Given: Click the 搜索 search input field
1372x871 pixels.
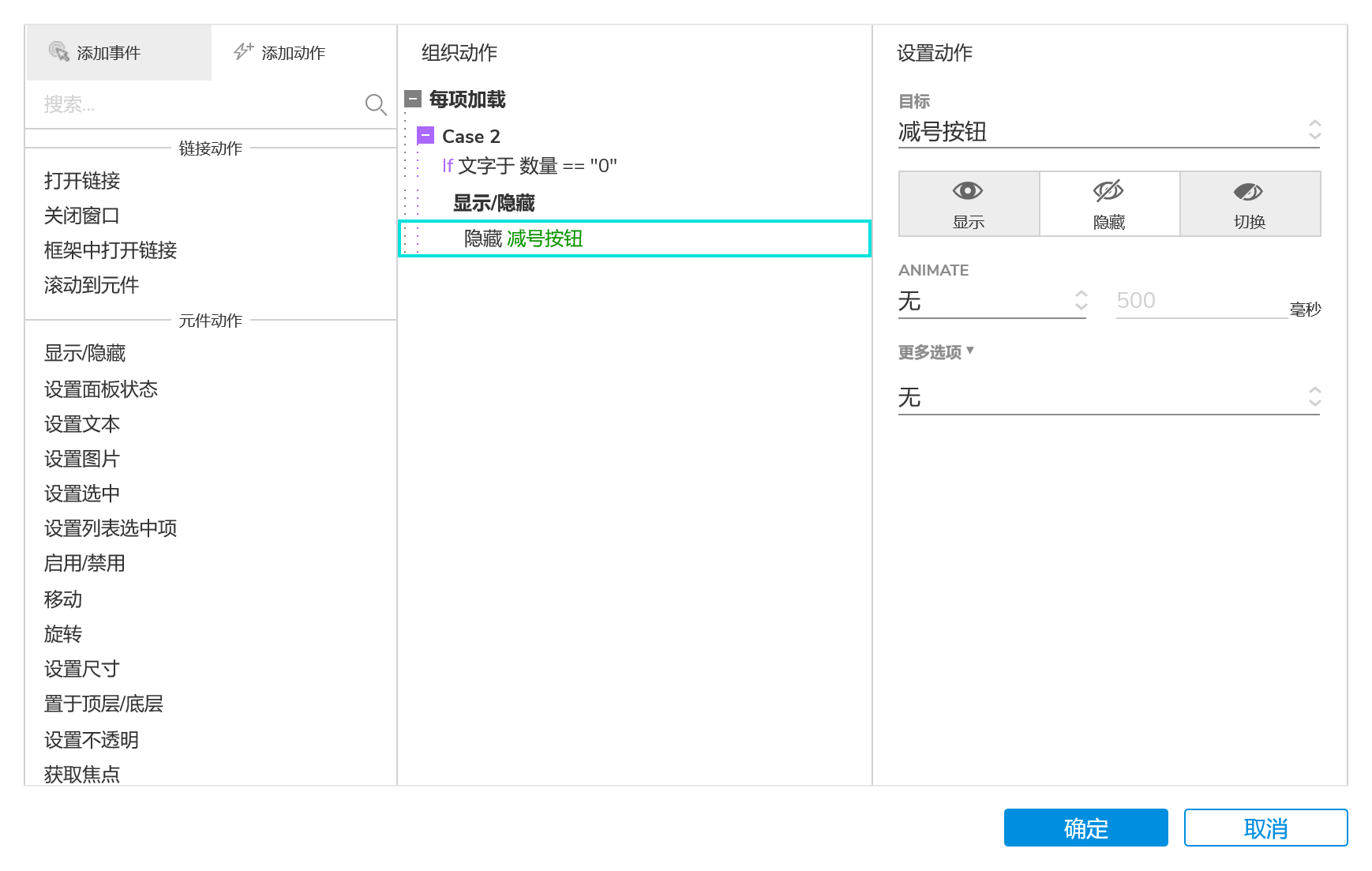Looking at the screenshot, I should pos(197,104).
